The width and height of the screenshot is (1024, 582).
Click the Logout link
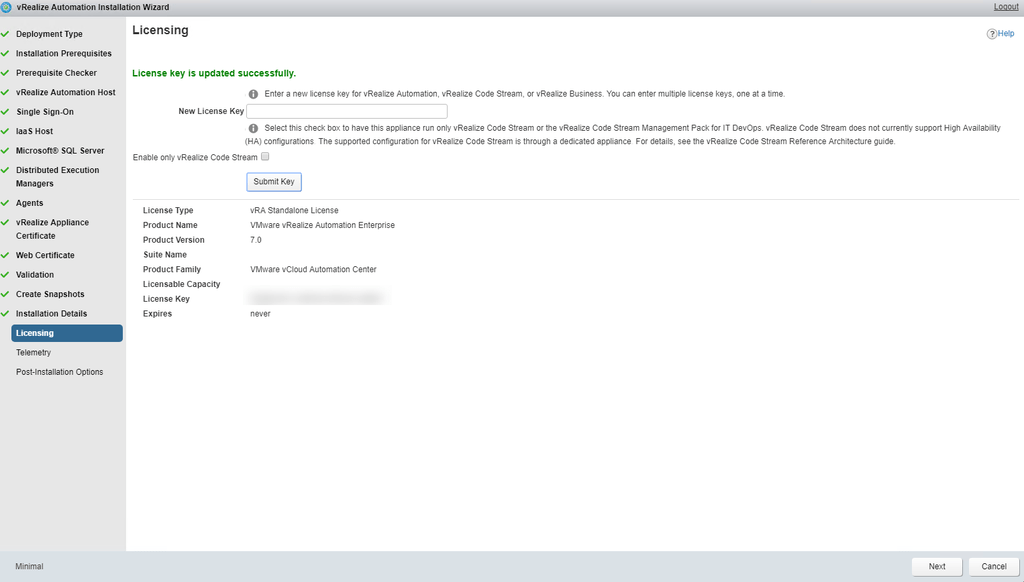coord(1005,7)
